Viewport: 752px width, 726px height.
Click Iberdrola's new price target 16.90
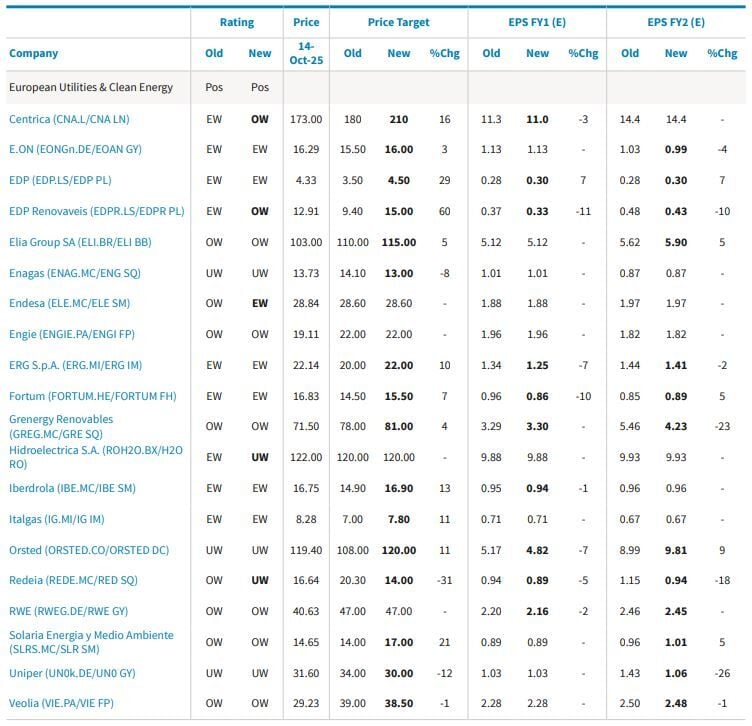(399, 488)
